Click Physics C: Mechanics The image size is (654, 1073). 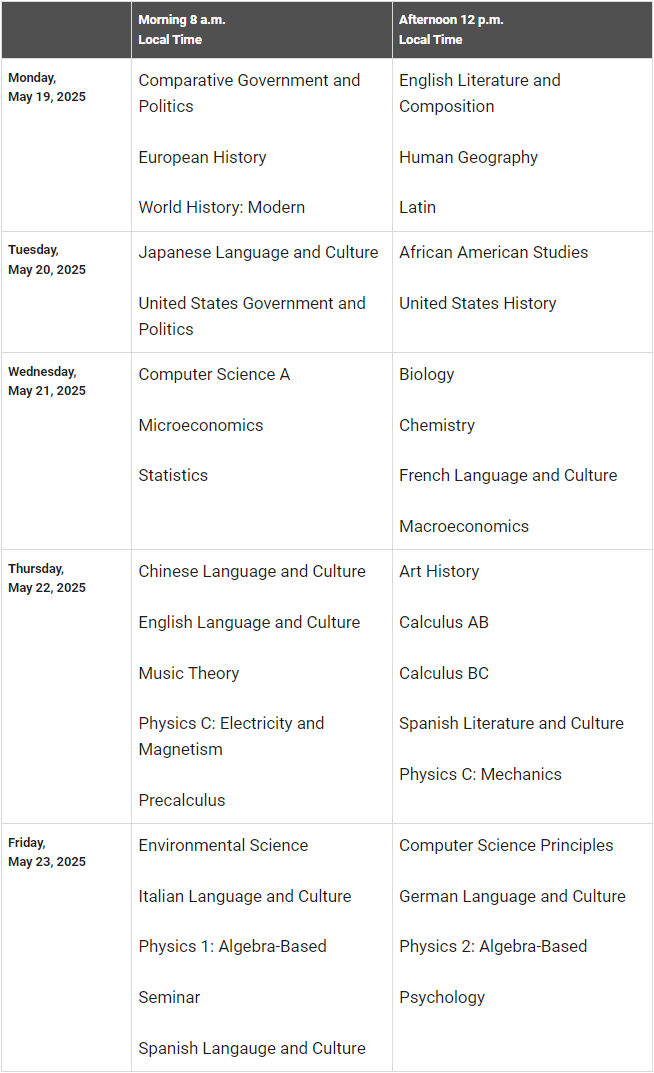click(480, 774)
